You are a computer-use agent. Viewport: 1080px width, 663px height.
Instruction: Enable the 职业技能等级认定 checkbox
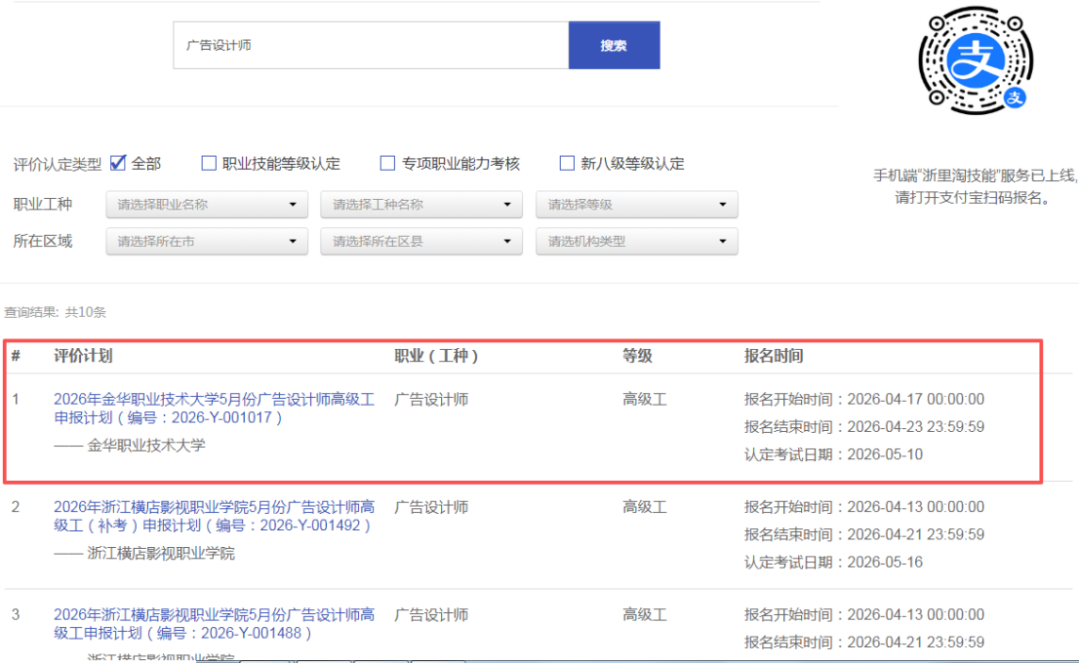pyautogui.click(x=209, y=162)
